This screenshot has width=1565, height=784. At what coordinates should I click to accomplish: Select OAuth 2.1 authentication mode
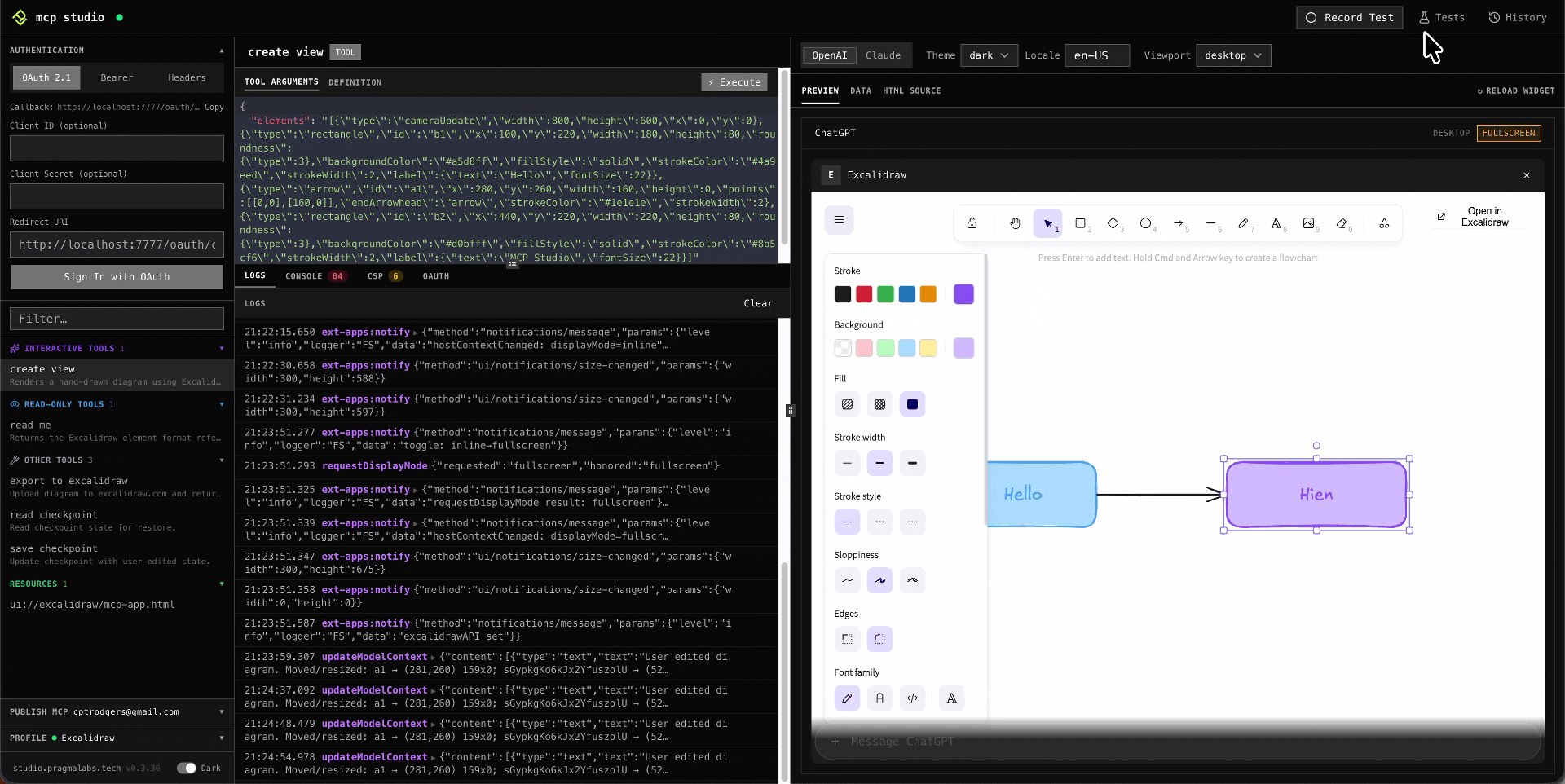[x=46, y=77]
